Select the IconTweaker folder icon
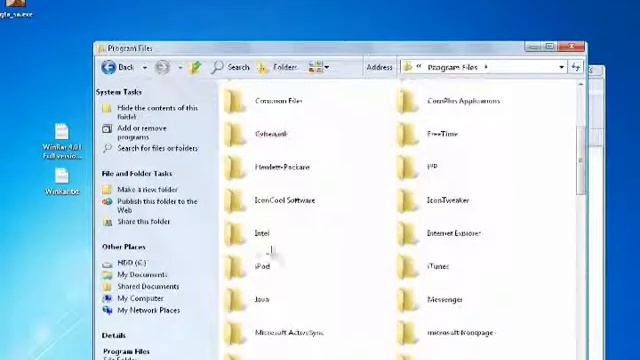Screen dimensions: 640x360 point(407,200)
